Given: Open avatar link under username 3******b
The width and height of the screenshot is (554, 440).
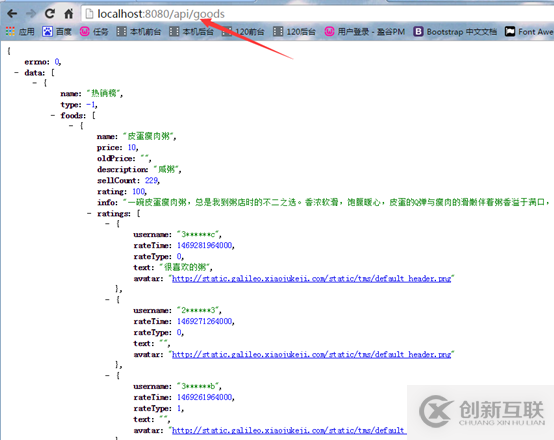Looking at the screenshot, I should (x=289, y=430).
